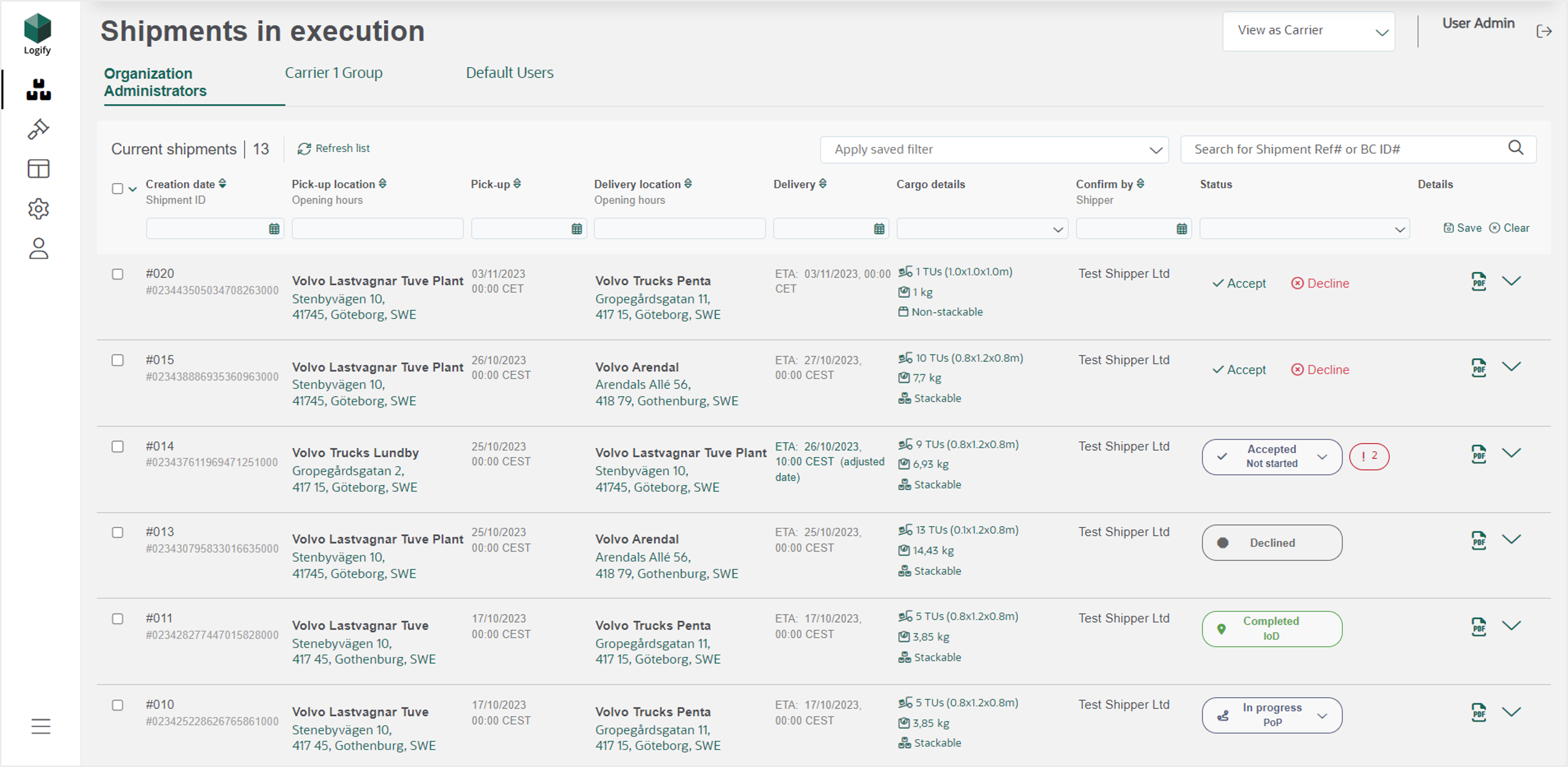
Task: Download PDF for shipment #013
Action: 1478,540
